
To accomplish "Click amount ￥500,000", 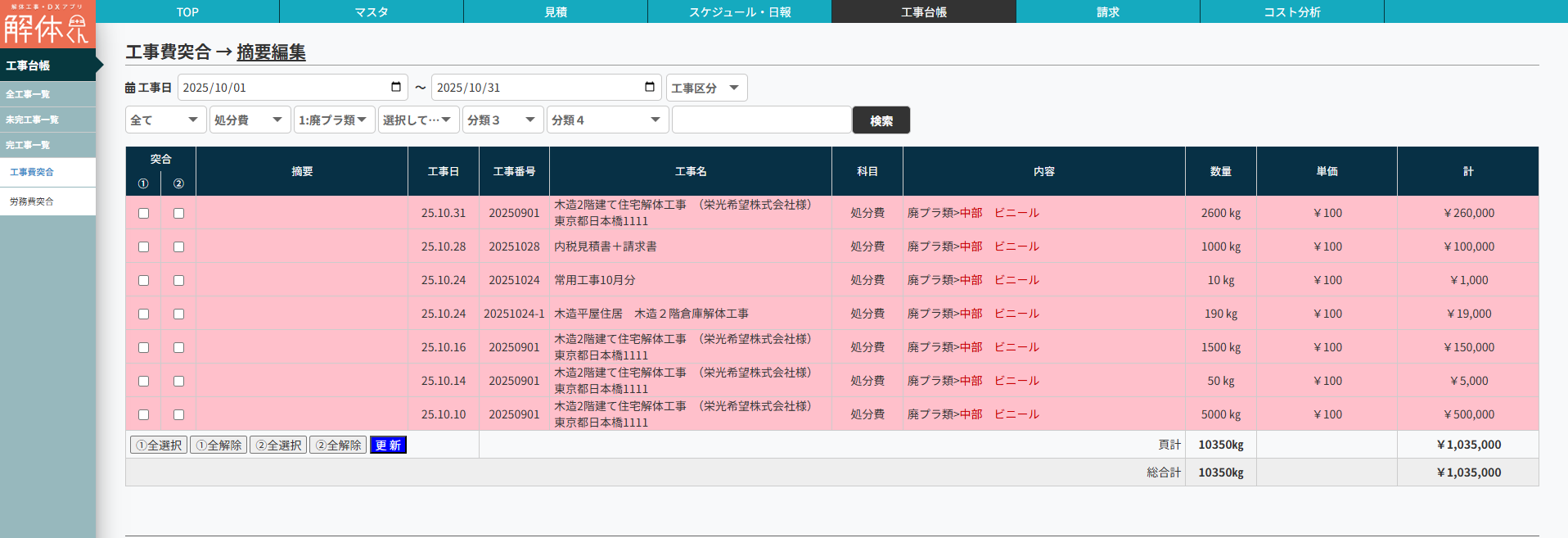I will tap(1468, 414).
